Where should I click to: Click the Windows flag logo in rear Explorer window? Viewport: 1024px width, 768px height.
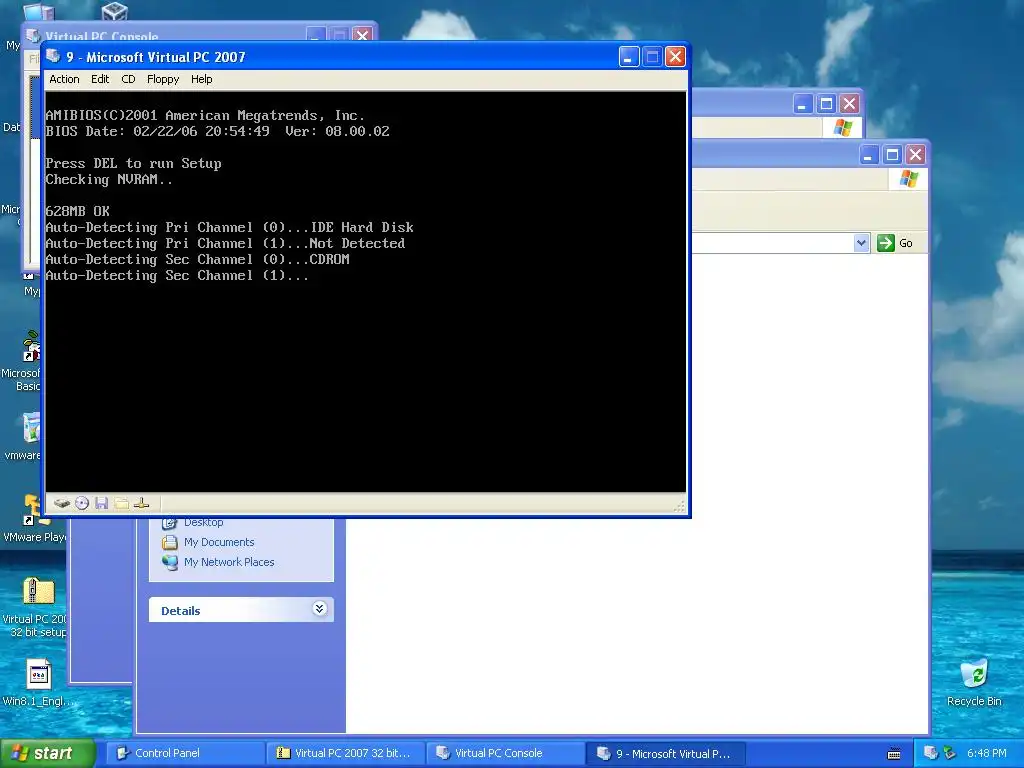(x=842, y=127)
